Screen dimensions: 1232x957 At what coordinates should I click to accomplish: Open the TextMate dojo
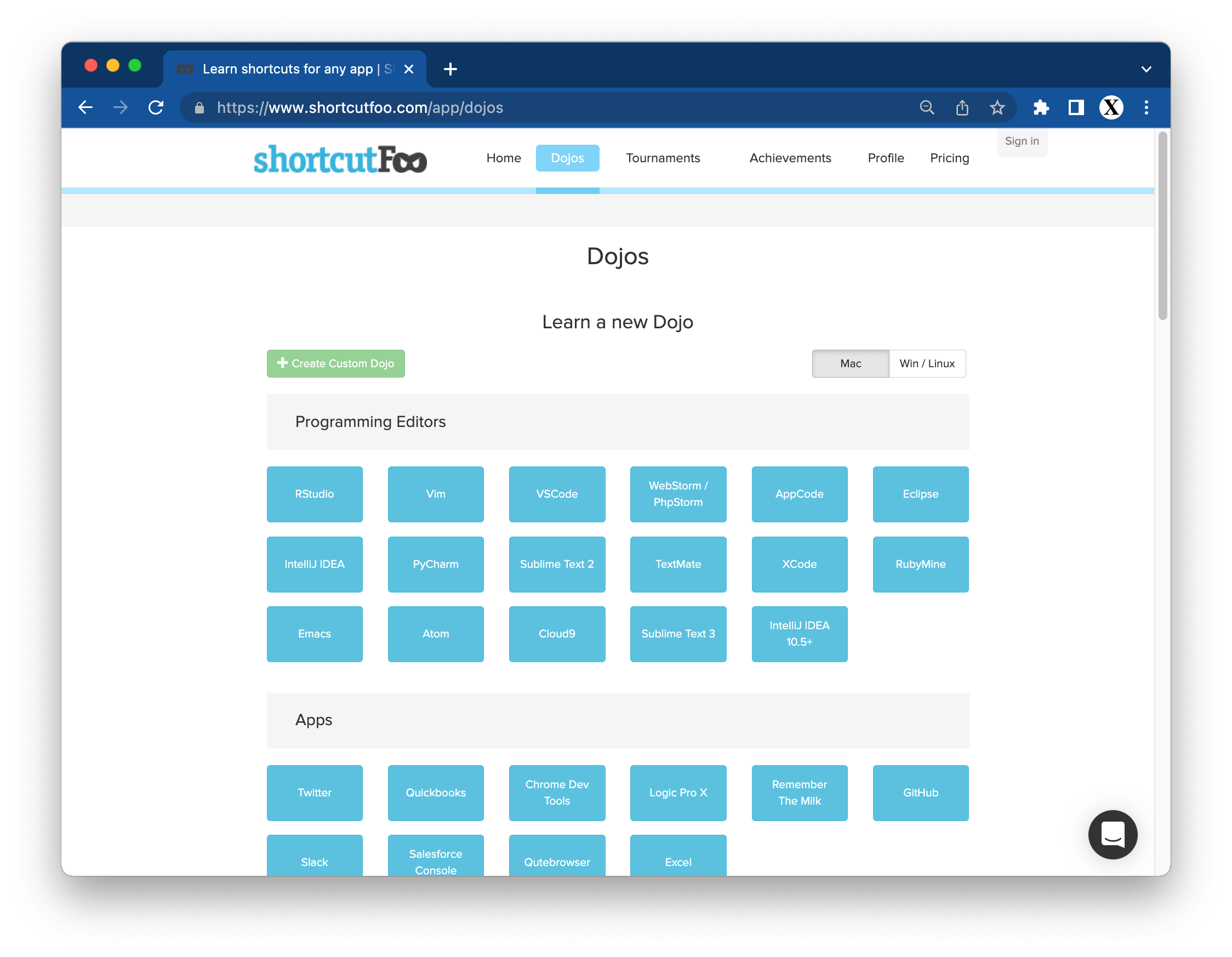(x=678, y=564)
